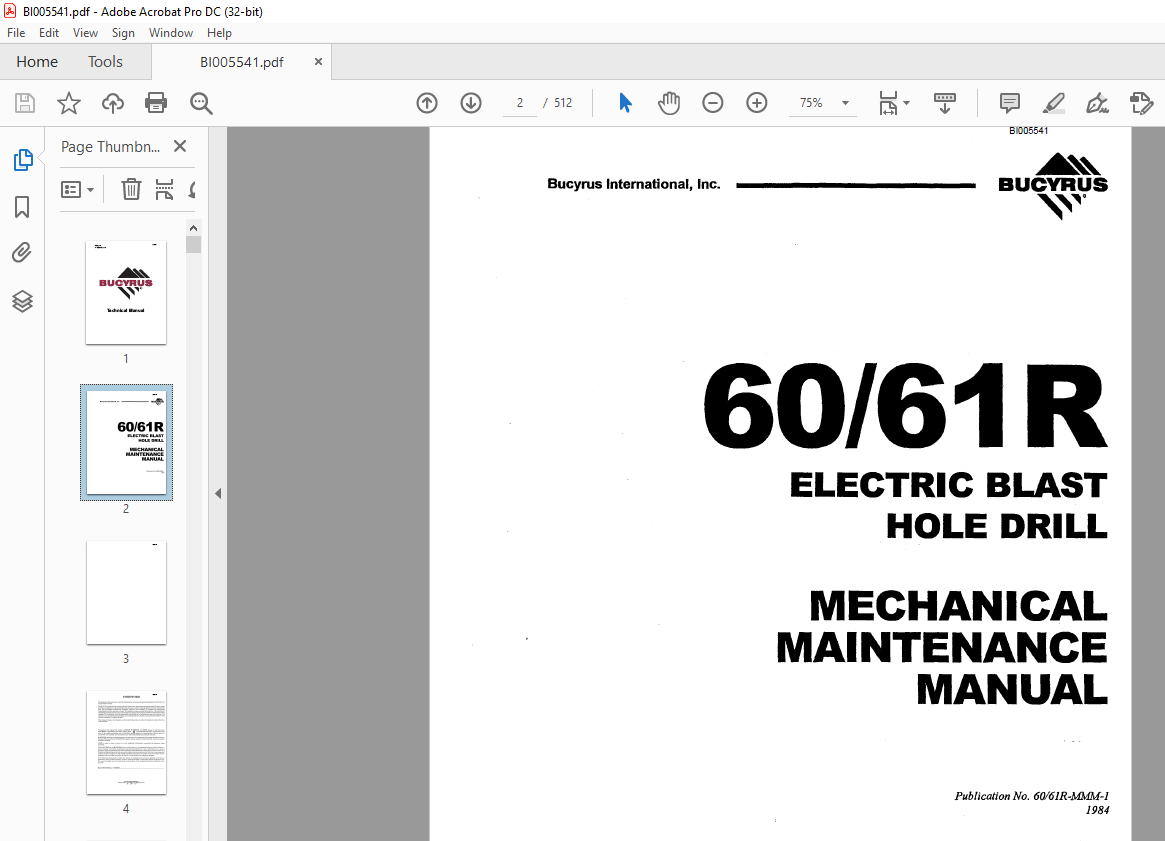Screen dimensions: 1165x841
Task: Rotate page icon in thumbnails toolbar
Action: click(x=192, y=189)
